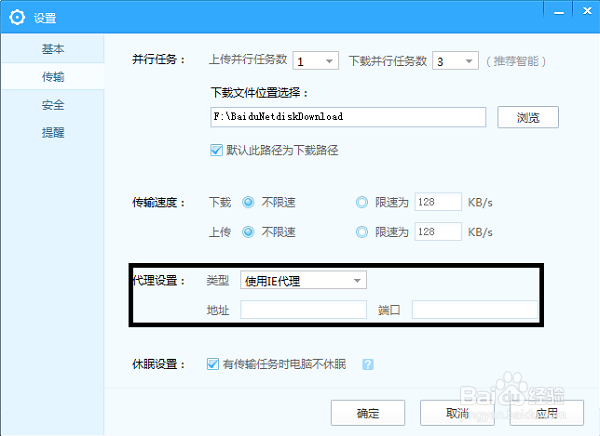The width and height of the screenshot is (600, 436).
Task: Click the （推荐智能） text
Action: pyautogui.click(x=516, y=61)
